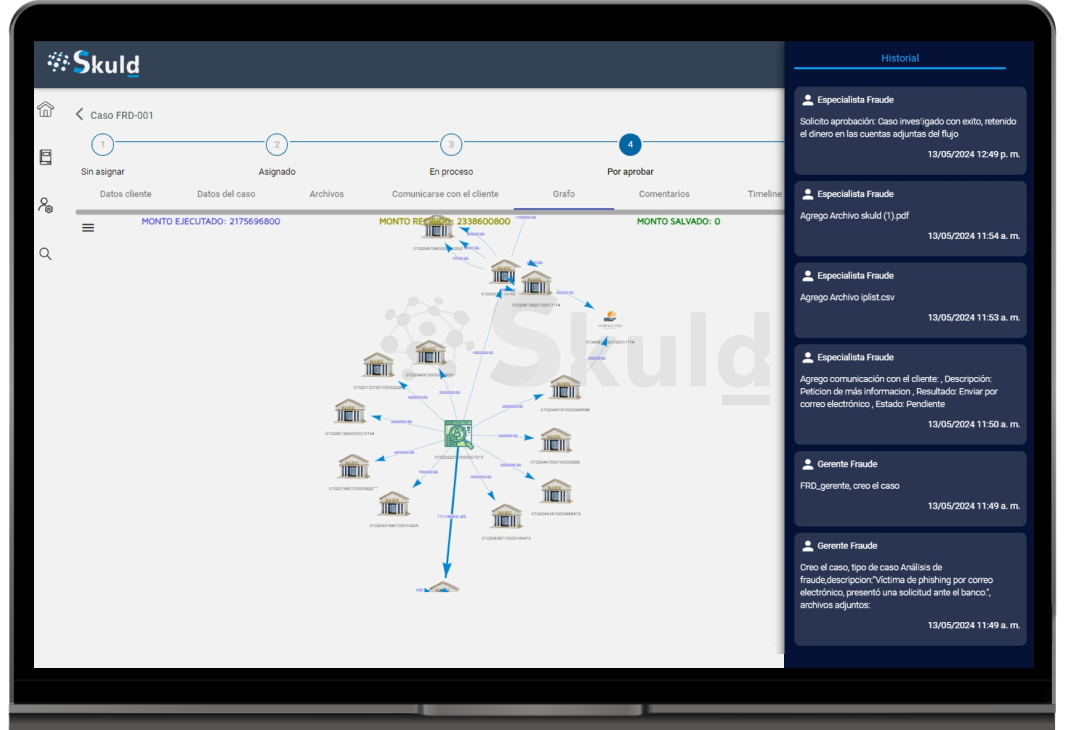Click step 1 Sin asignar
The height and width of the screenshot is (730, 1065).
point(102,145)
